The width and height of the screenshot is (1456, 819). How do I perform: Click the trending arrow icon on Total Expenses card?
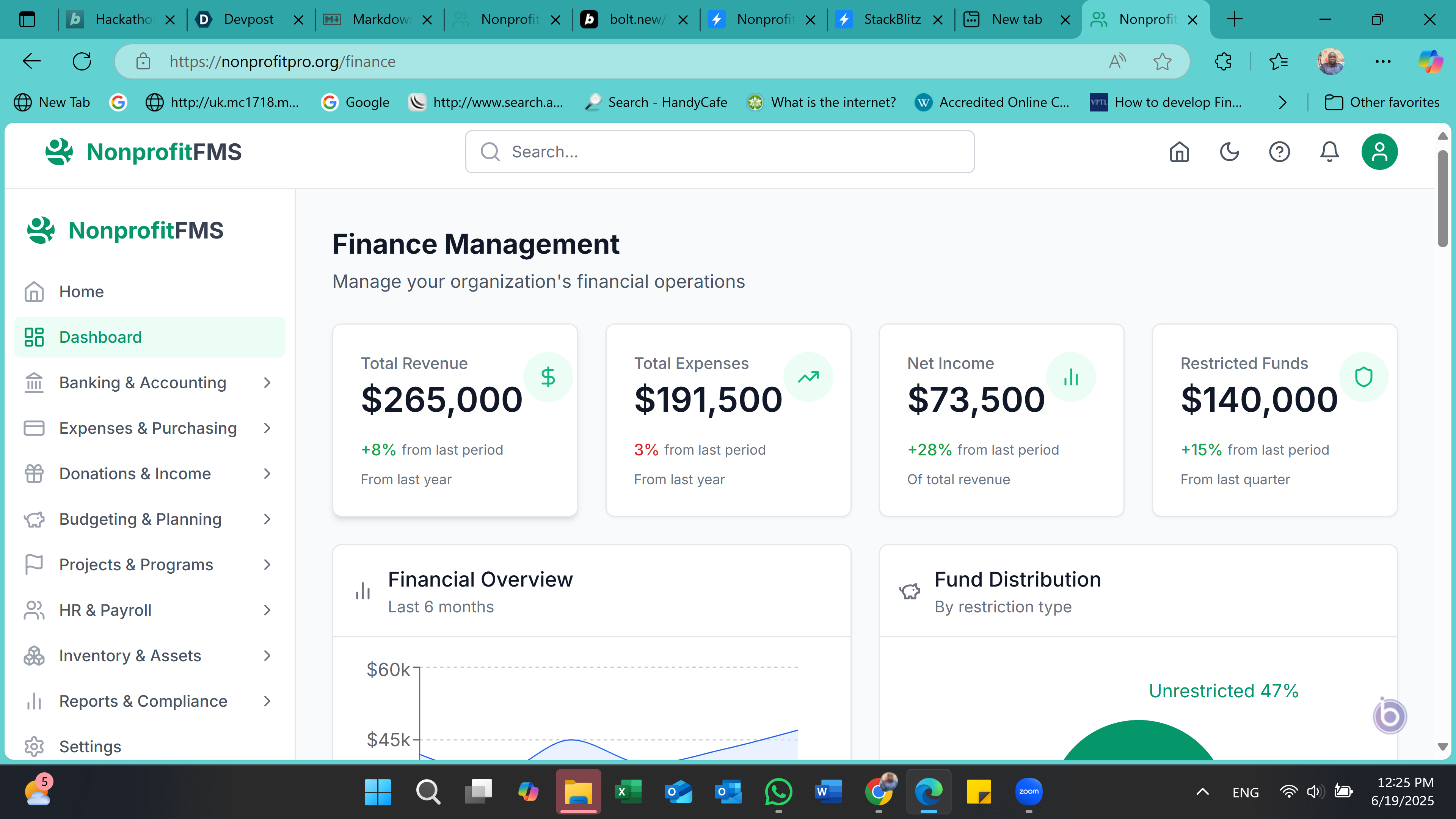808,377
